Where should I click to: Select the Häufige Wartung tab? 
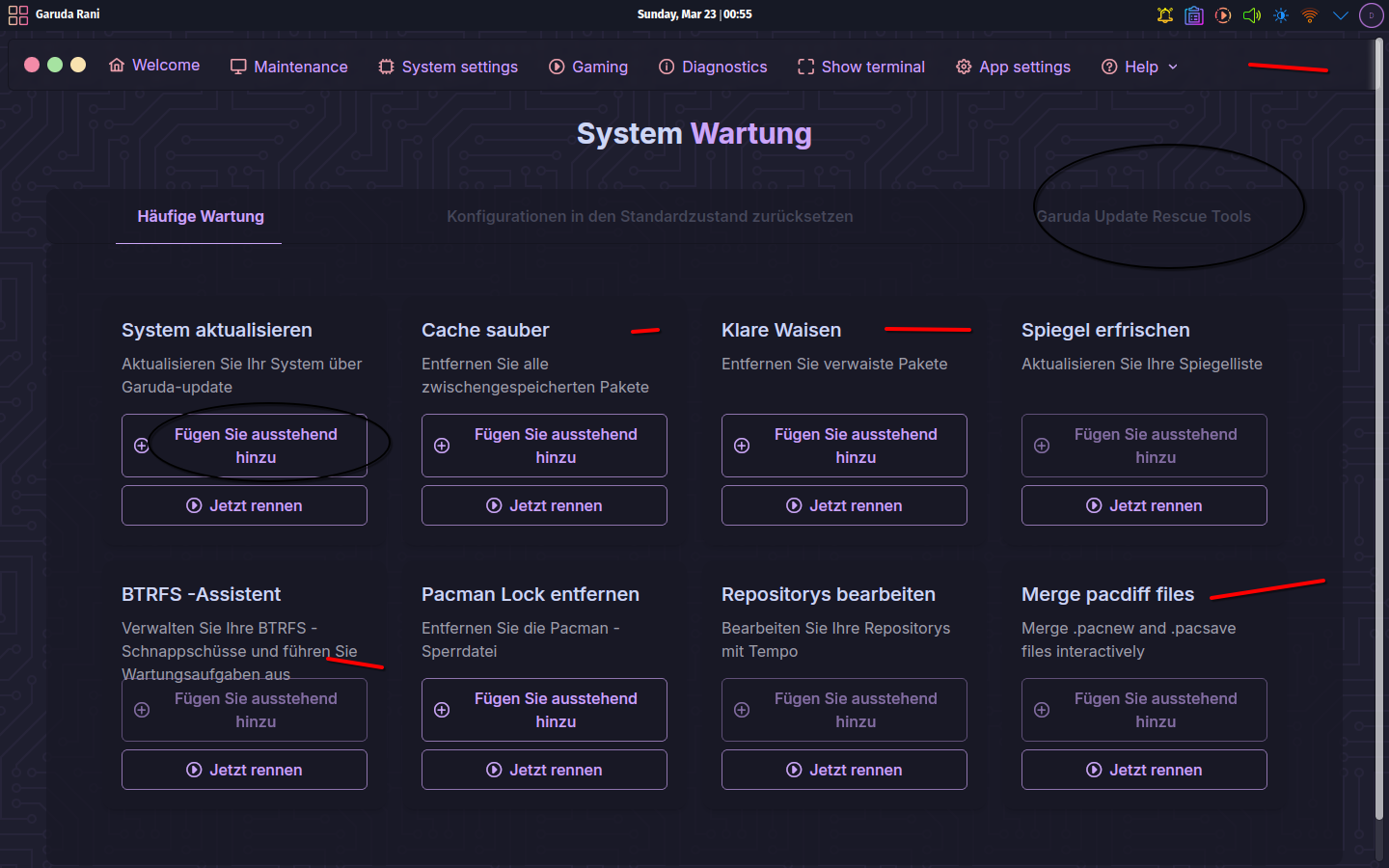(200, 216)
